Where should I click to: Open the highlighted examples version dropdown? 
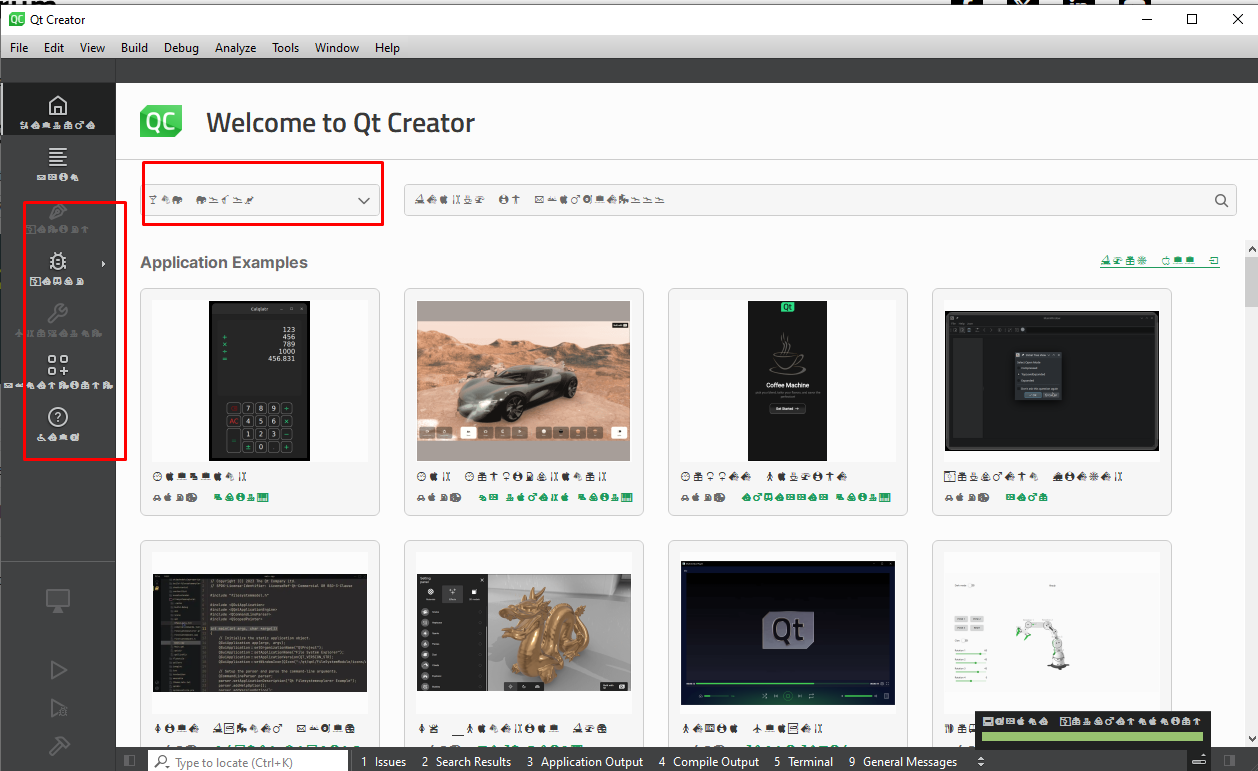pyautogui.click(x=363, y=199)
